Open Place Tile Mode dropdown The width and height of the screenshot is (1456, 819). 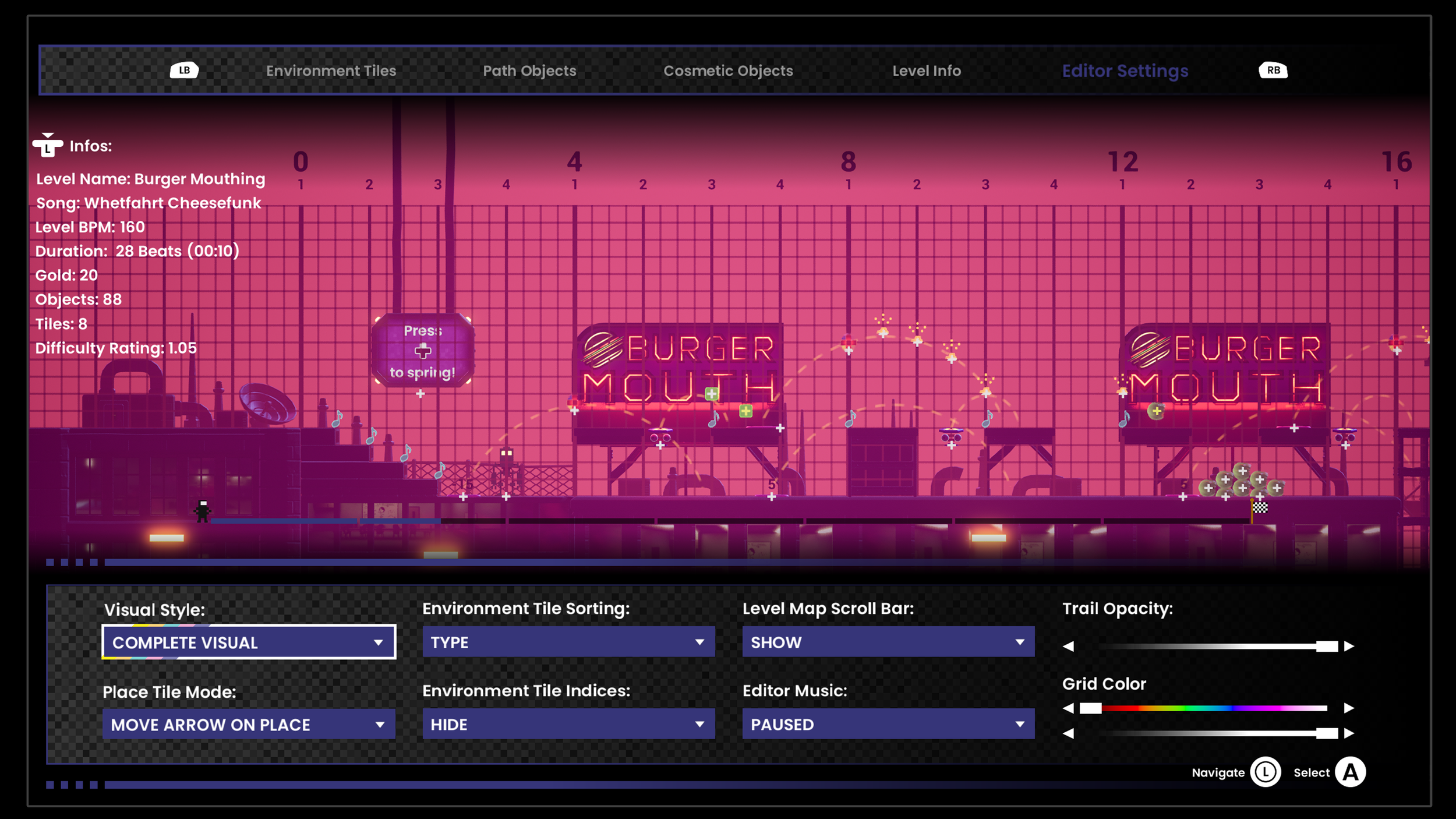pos(249,724)
